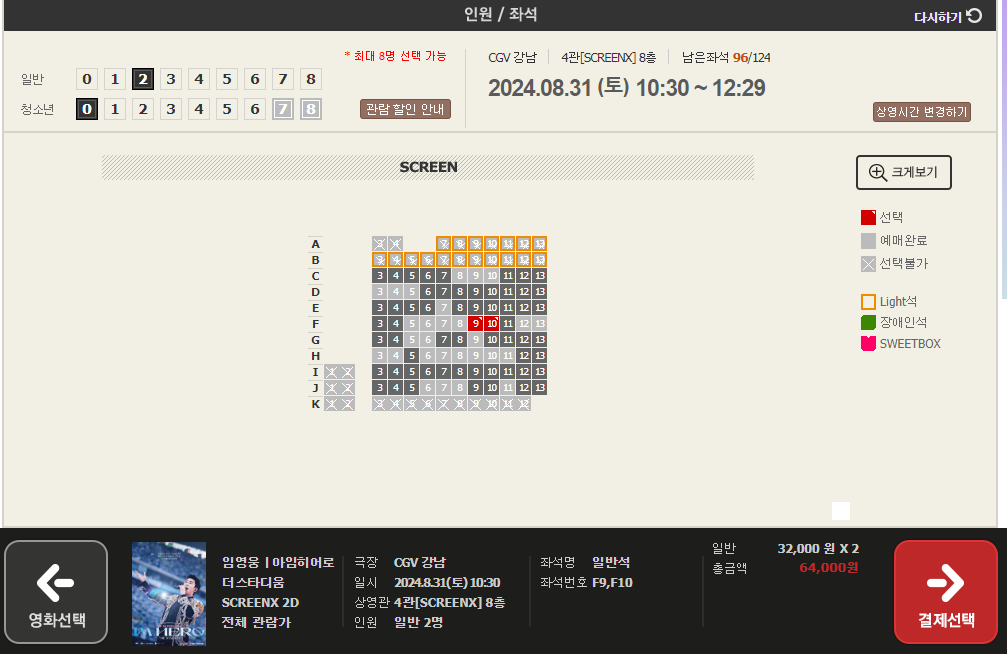Select seat G12

point(523,340)
